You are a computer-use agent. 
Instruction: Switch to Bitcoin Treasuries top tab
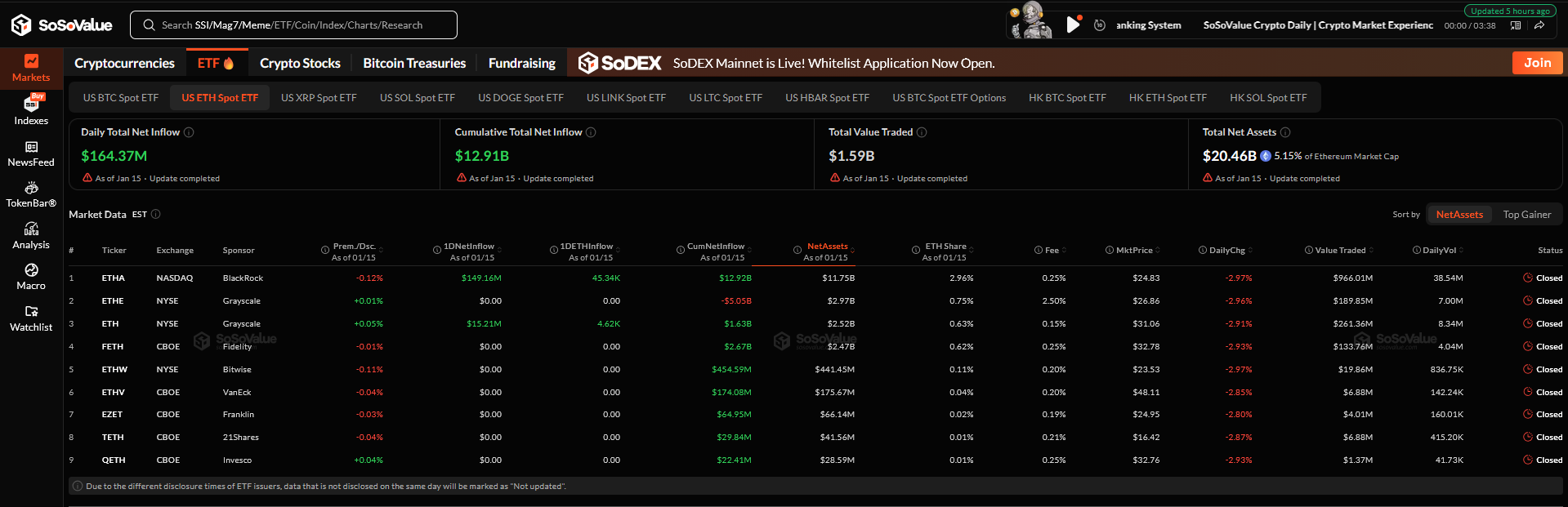tap(414, 63)
